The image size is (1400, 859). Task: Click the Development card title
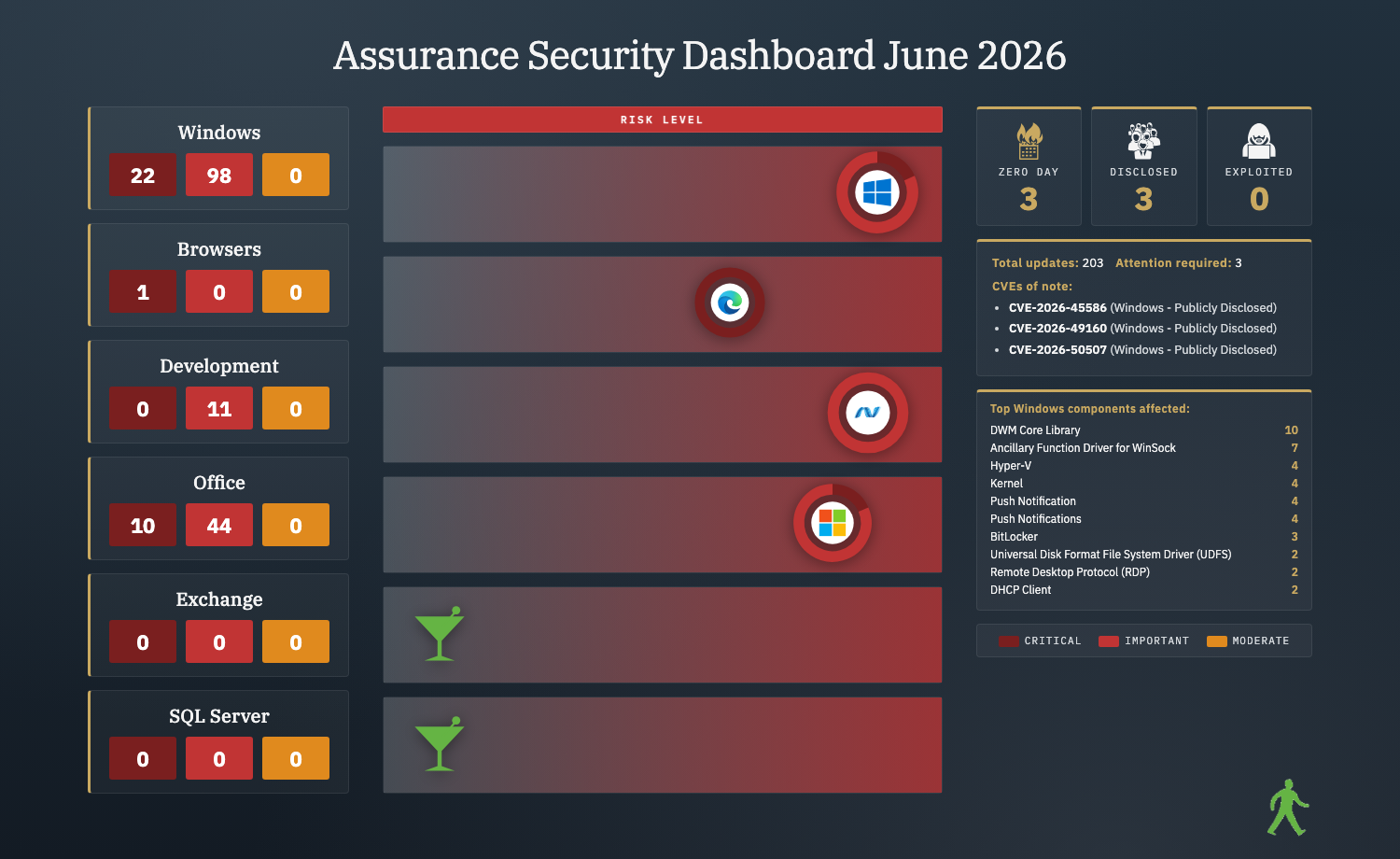pos(219,366)
